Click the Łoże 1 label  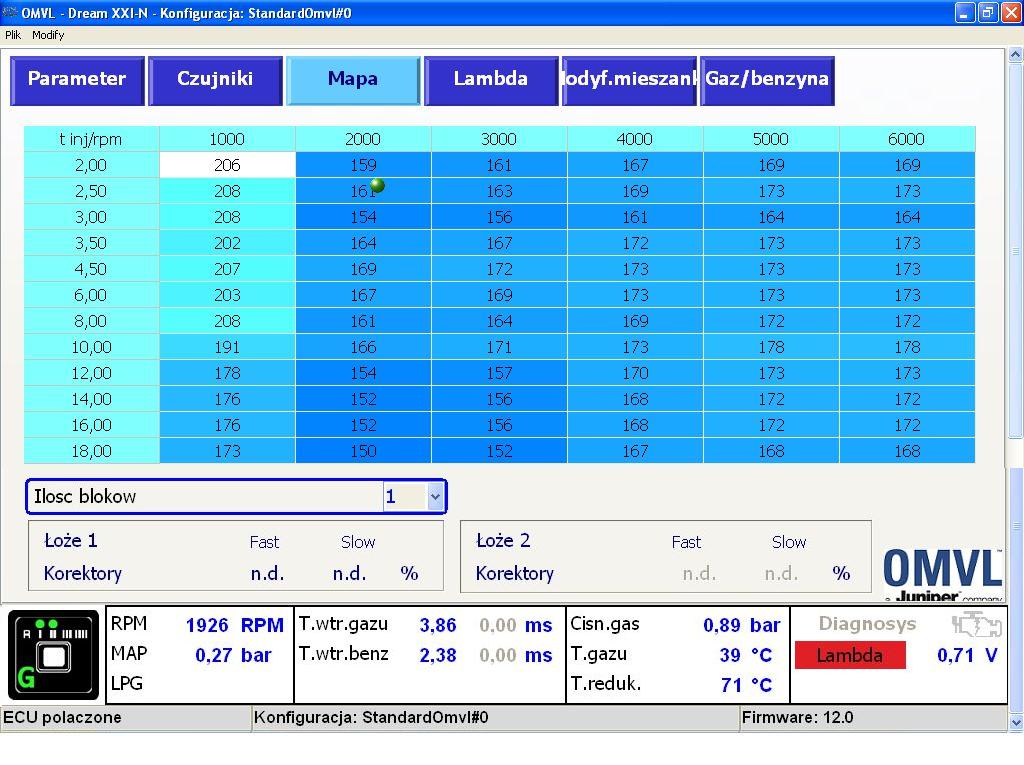click(71, 541)
